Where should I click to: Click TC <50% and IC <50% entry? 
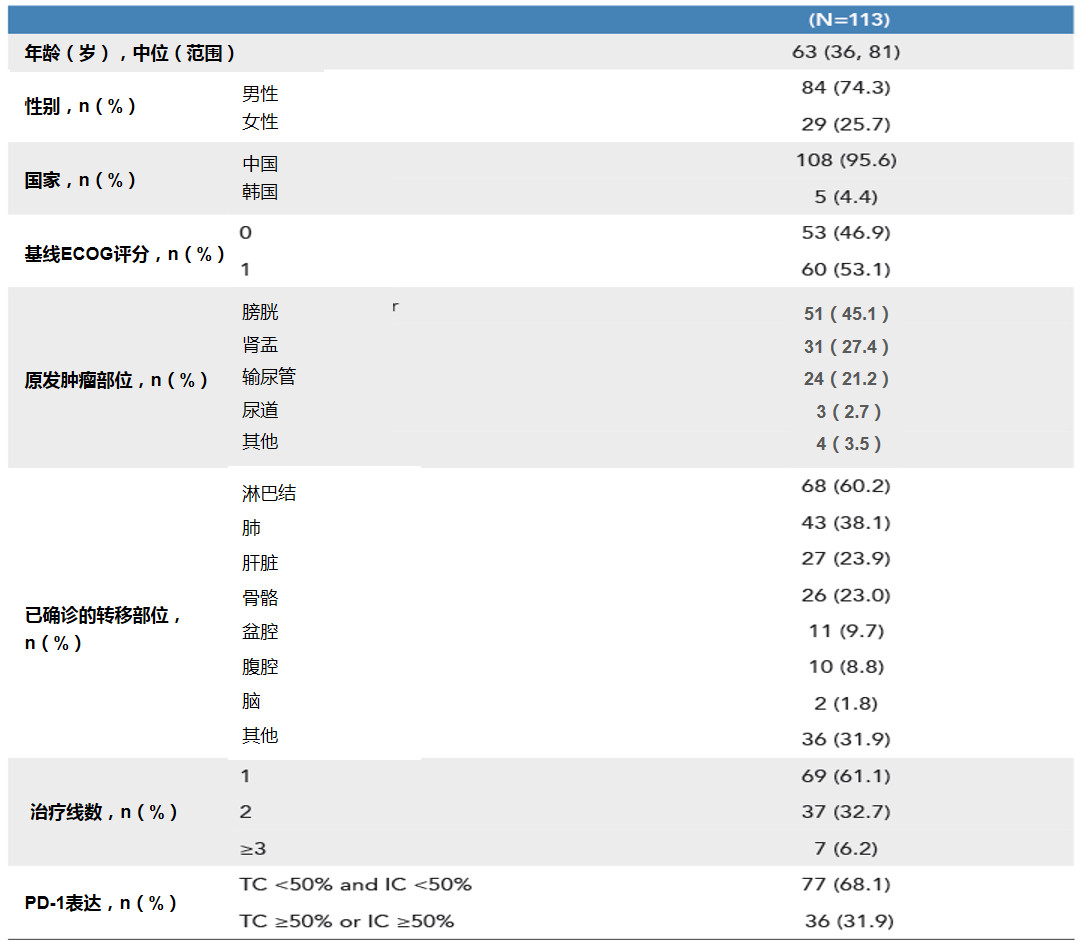pyautogui.click(x=356, y=885)
